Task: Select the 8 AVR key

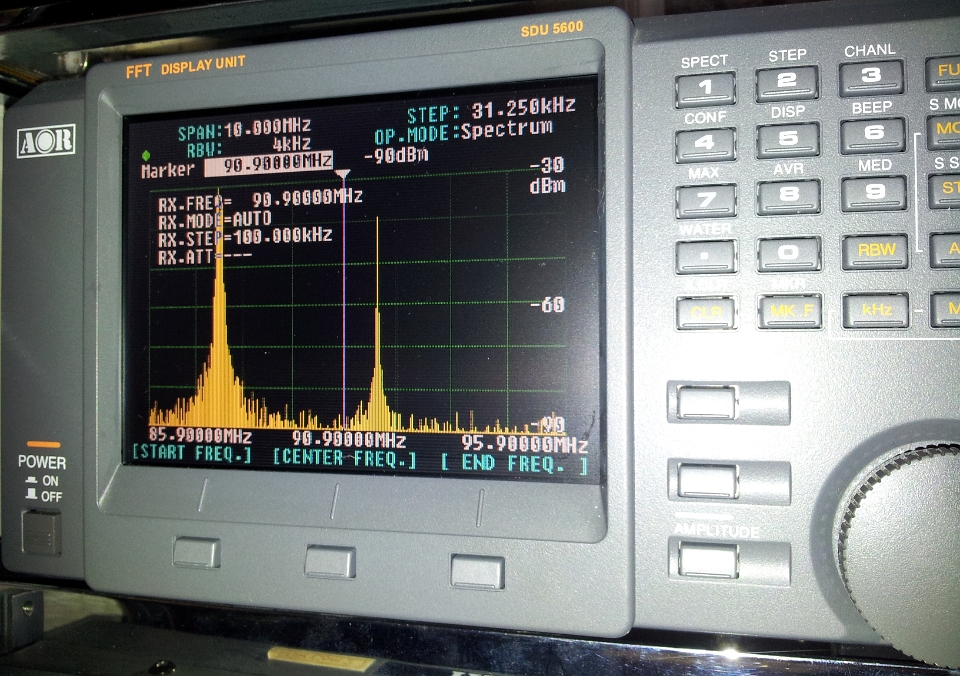Action: click(788, 197)
